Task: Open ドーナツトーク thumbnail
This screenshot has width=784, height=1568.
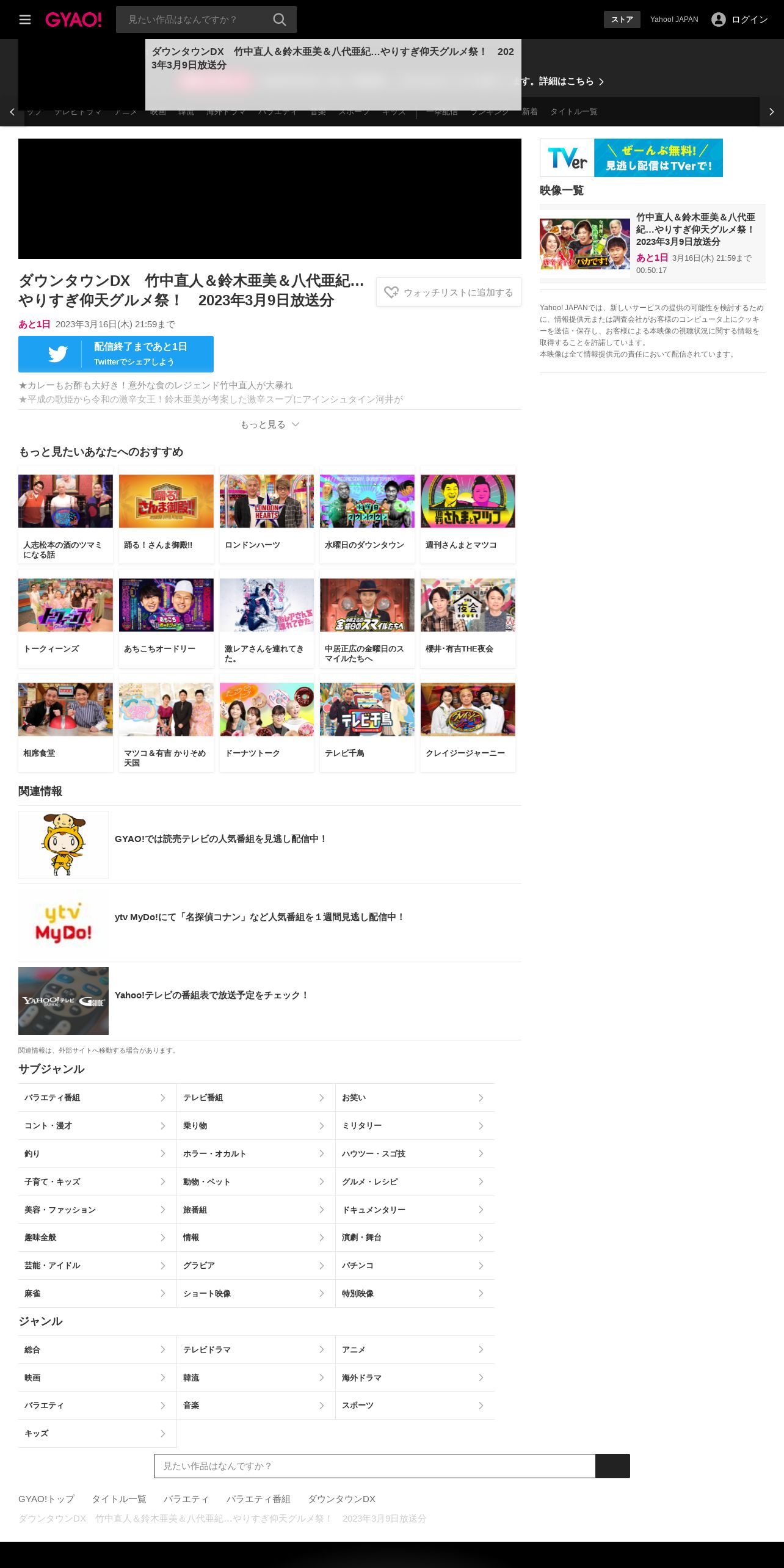Action: pos(267,710)
